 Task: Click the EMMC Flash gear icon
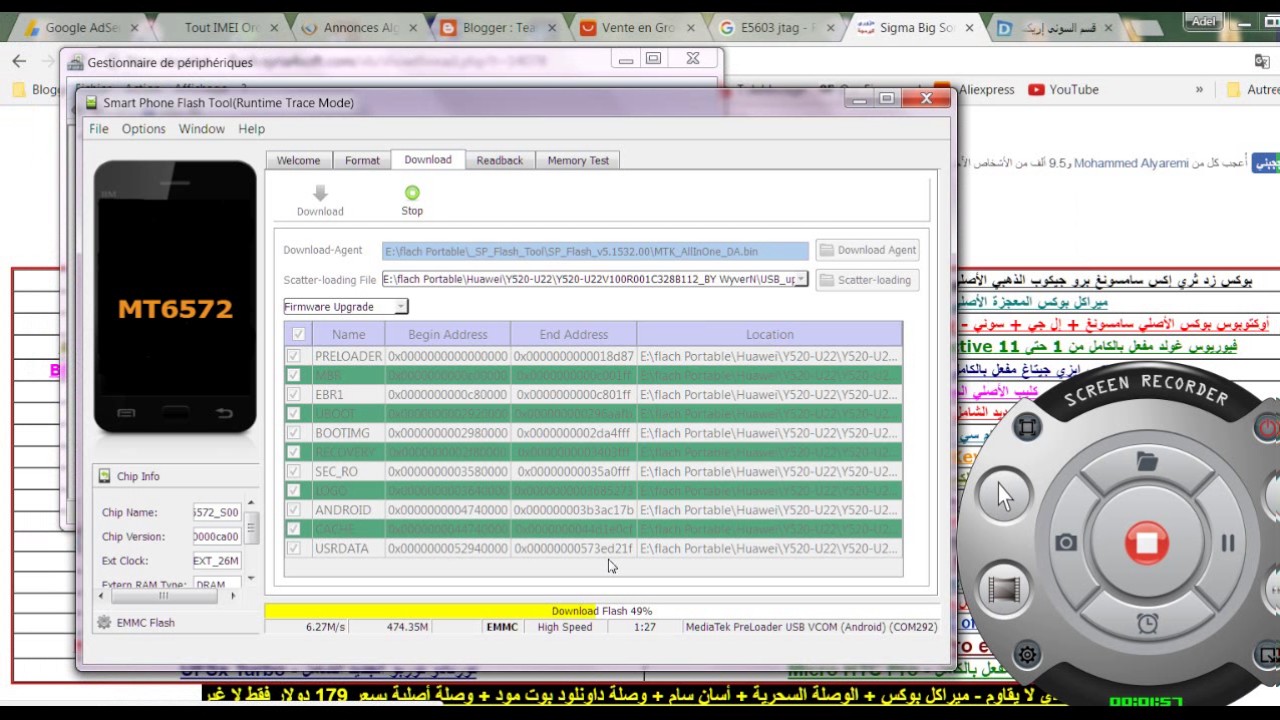click(104, 622)
